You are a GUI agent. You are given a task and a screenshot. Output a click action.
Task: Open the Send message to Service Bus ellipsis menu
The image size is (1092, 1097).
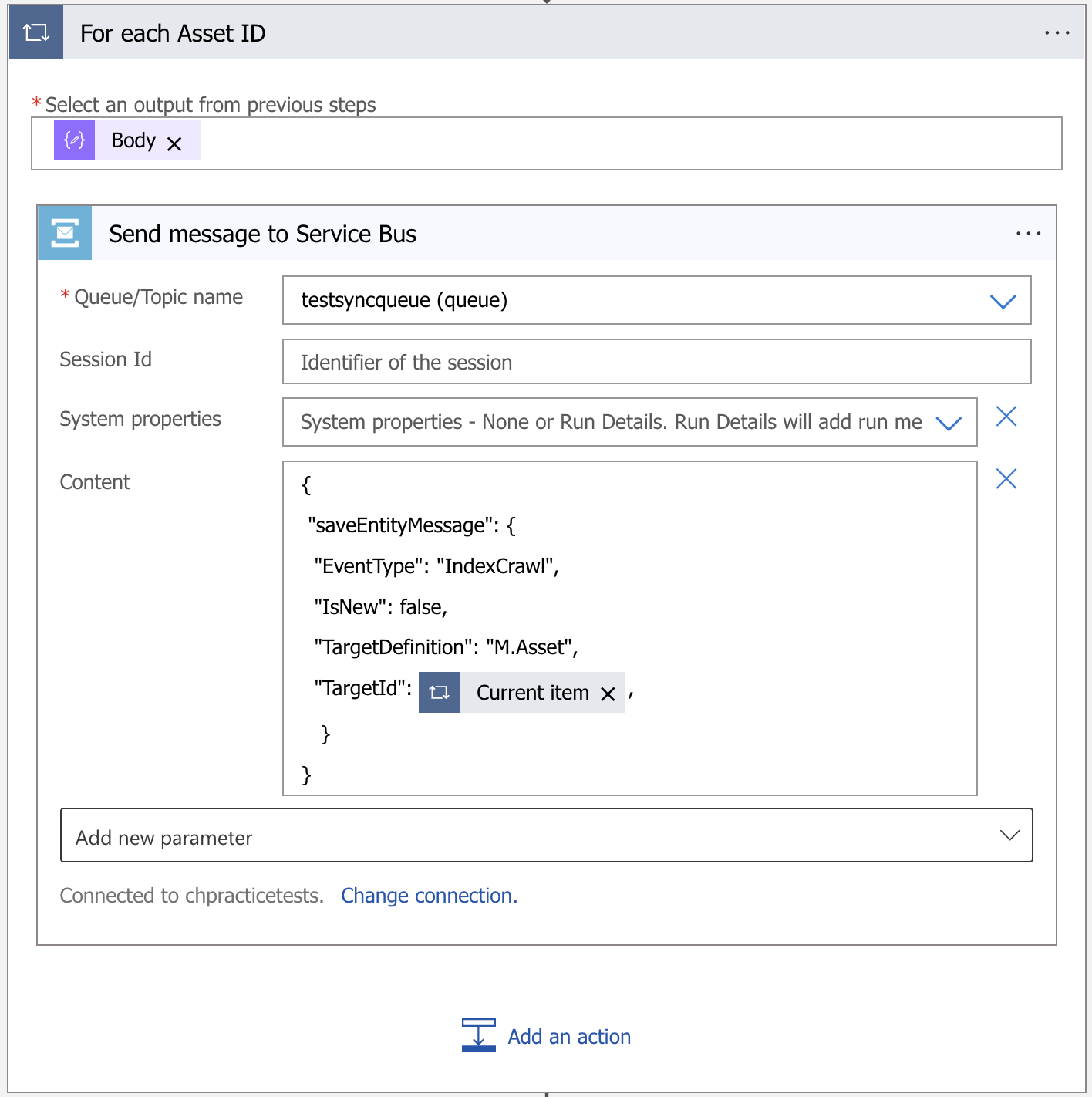tap(1029, 232)
